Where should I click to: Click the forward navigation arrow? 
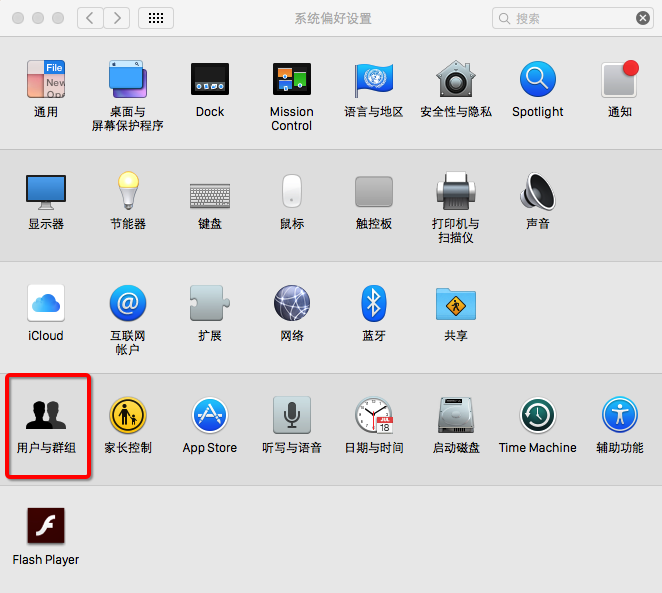(117, 18)
